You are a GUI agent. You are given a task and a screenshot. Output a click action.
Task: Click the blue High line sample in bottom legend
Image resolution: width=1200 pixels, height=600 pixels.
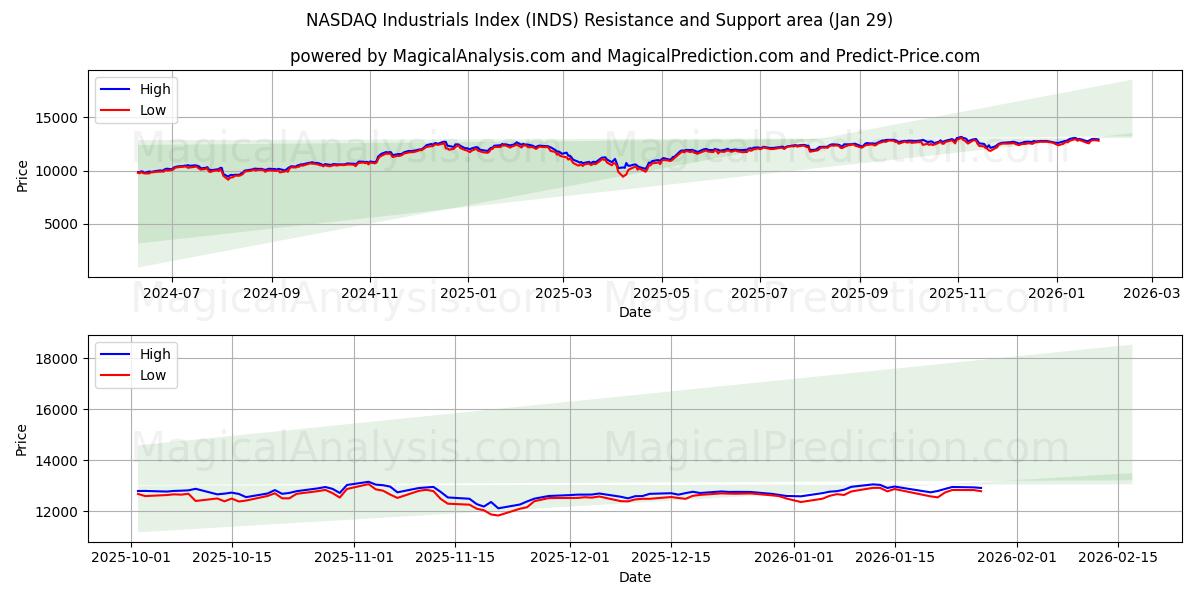(116, 353)
